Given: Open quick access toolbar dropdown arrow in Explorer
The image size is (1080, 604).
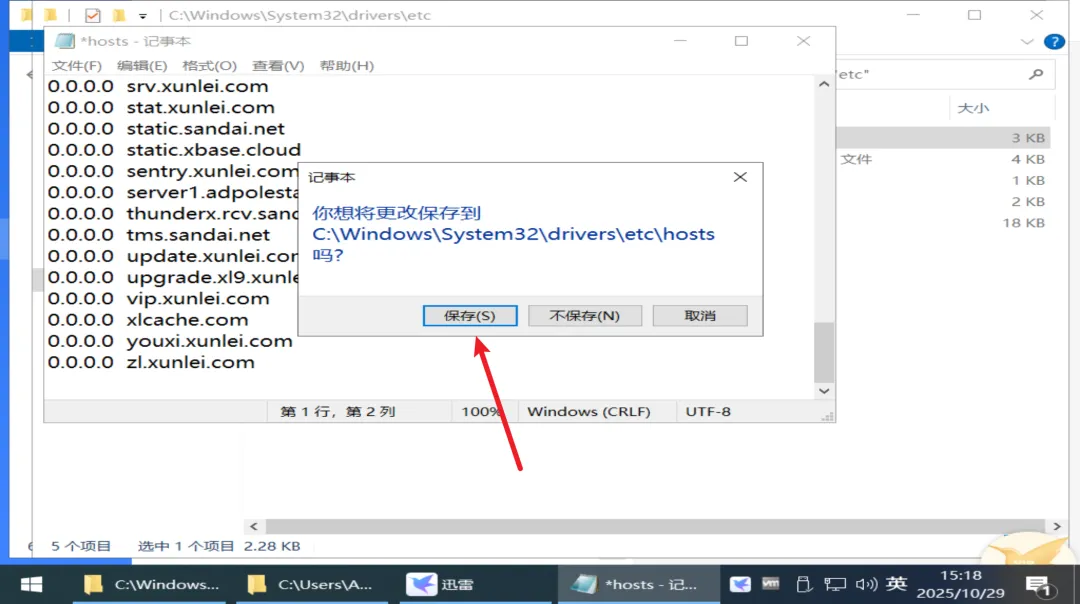Looking at the screenshot, I should (x=143, y=16).
